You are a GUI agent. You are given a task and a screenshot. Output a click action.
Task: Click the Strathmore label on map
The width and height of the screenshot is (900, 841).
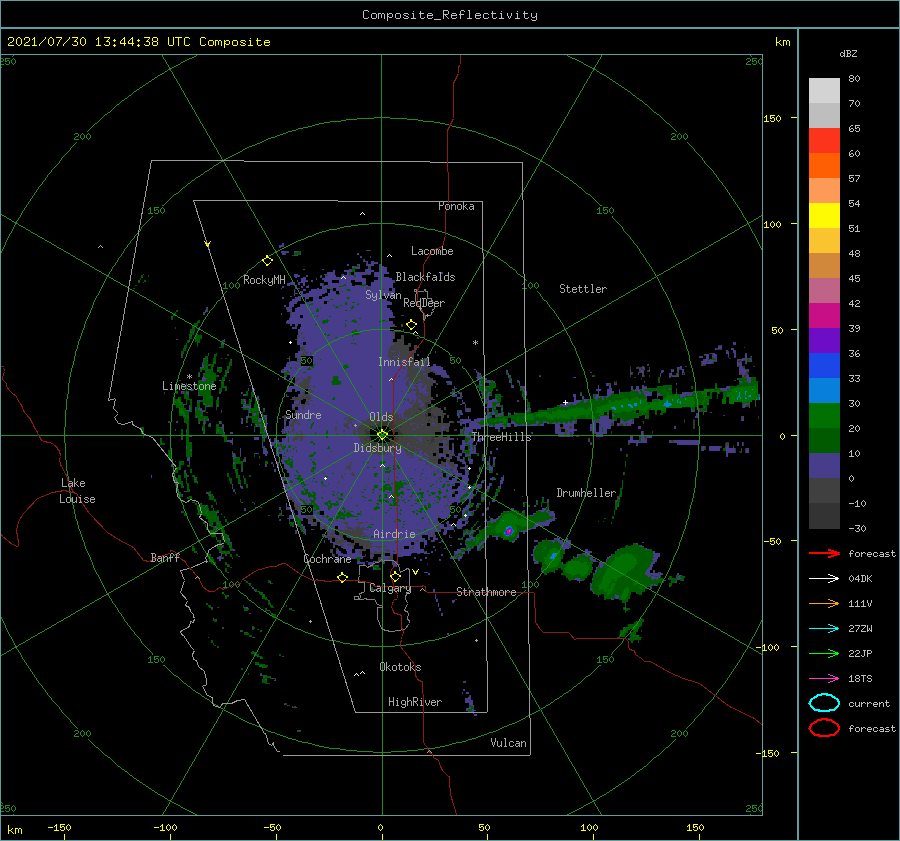[486, 592]
